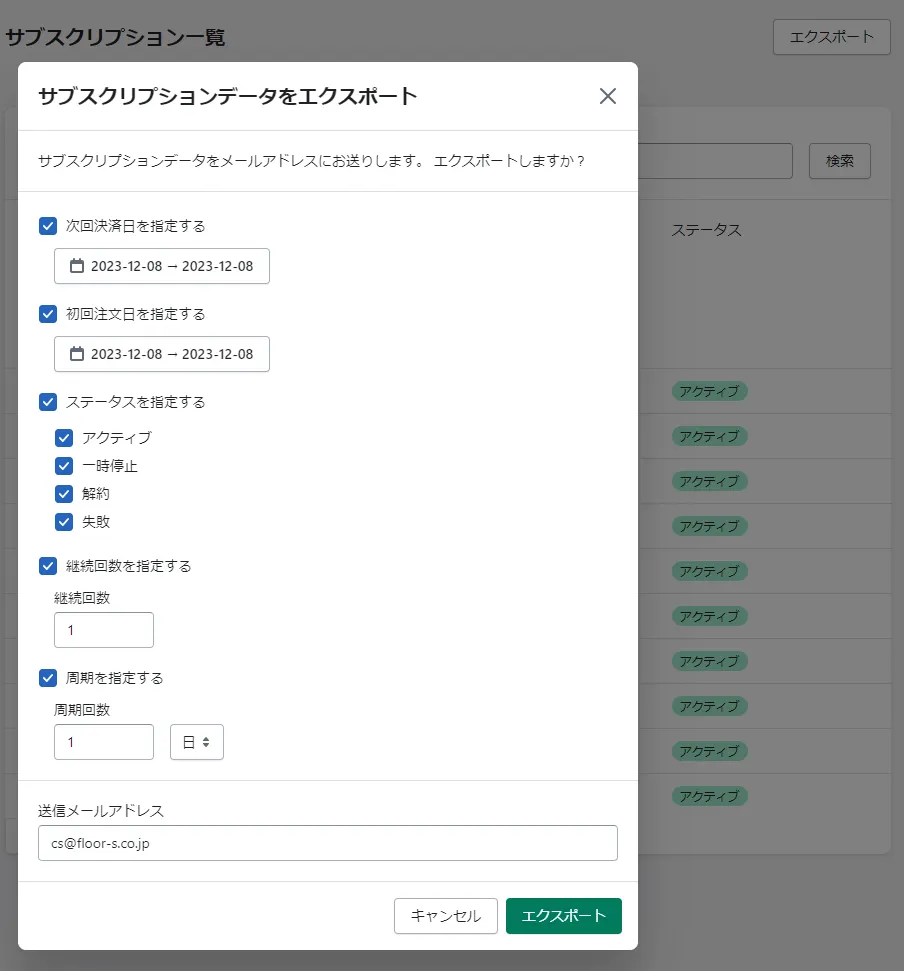Click the green エクスポート button

click(x=564, y=916)
